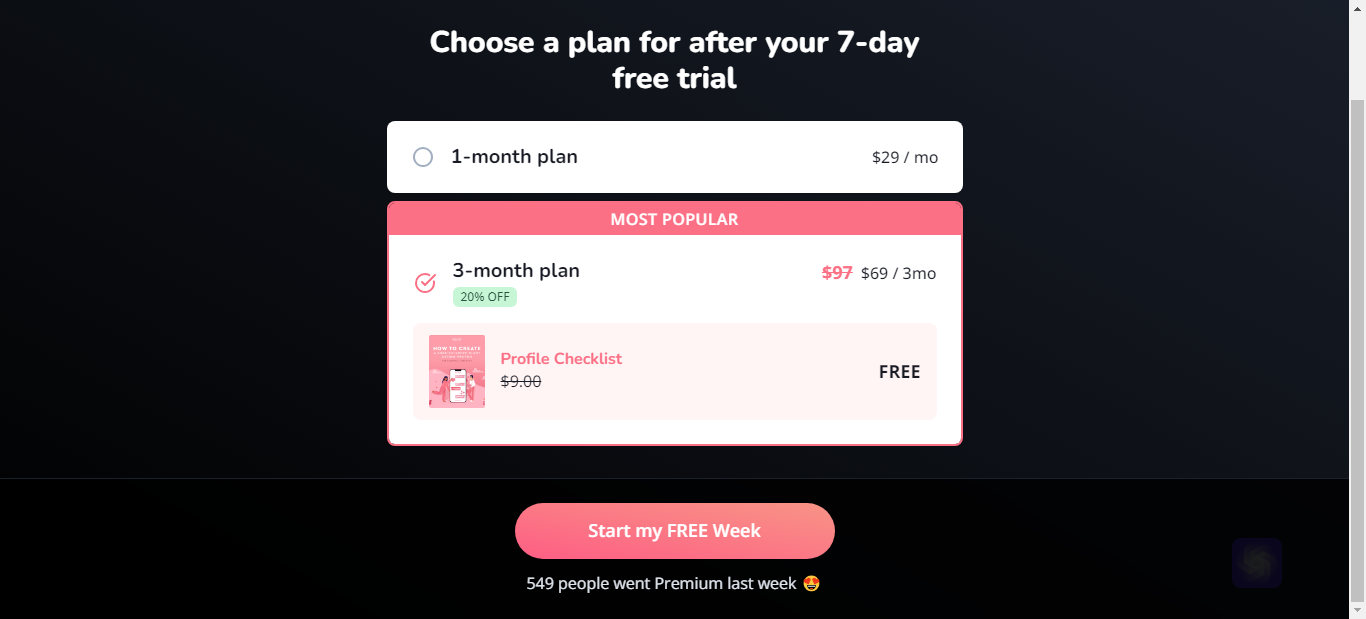Click the scrollbar down arrow
Screen dimensions: 1366x619
[1357, 610]
